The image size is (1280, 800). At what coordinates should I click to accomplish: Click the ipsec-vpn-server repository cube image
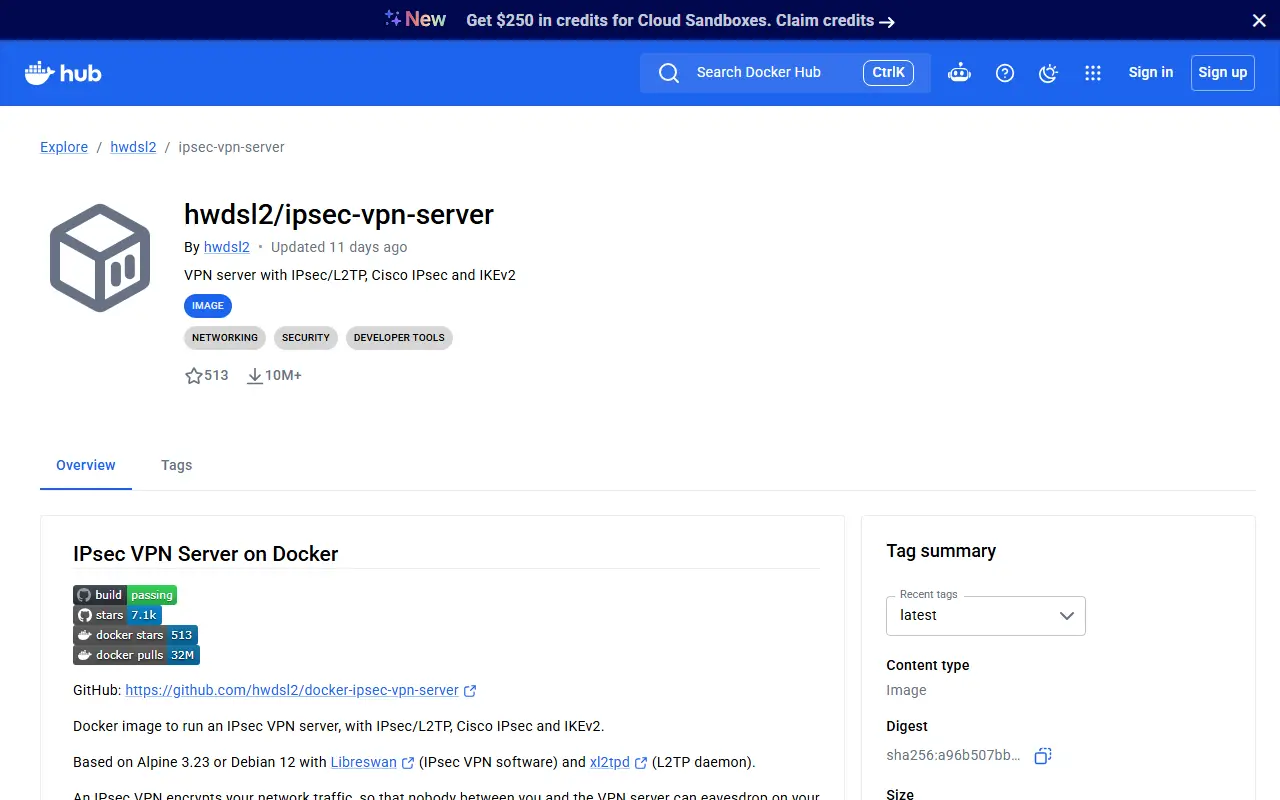(x=100, y=257)
